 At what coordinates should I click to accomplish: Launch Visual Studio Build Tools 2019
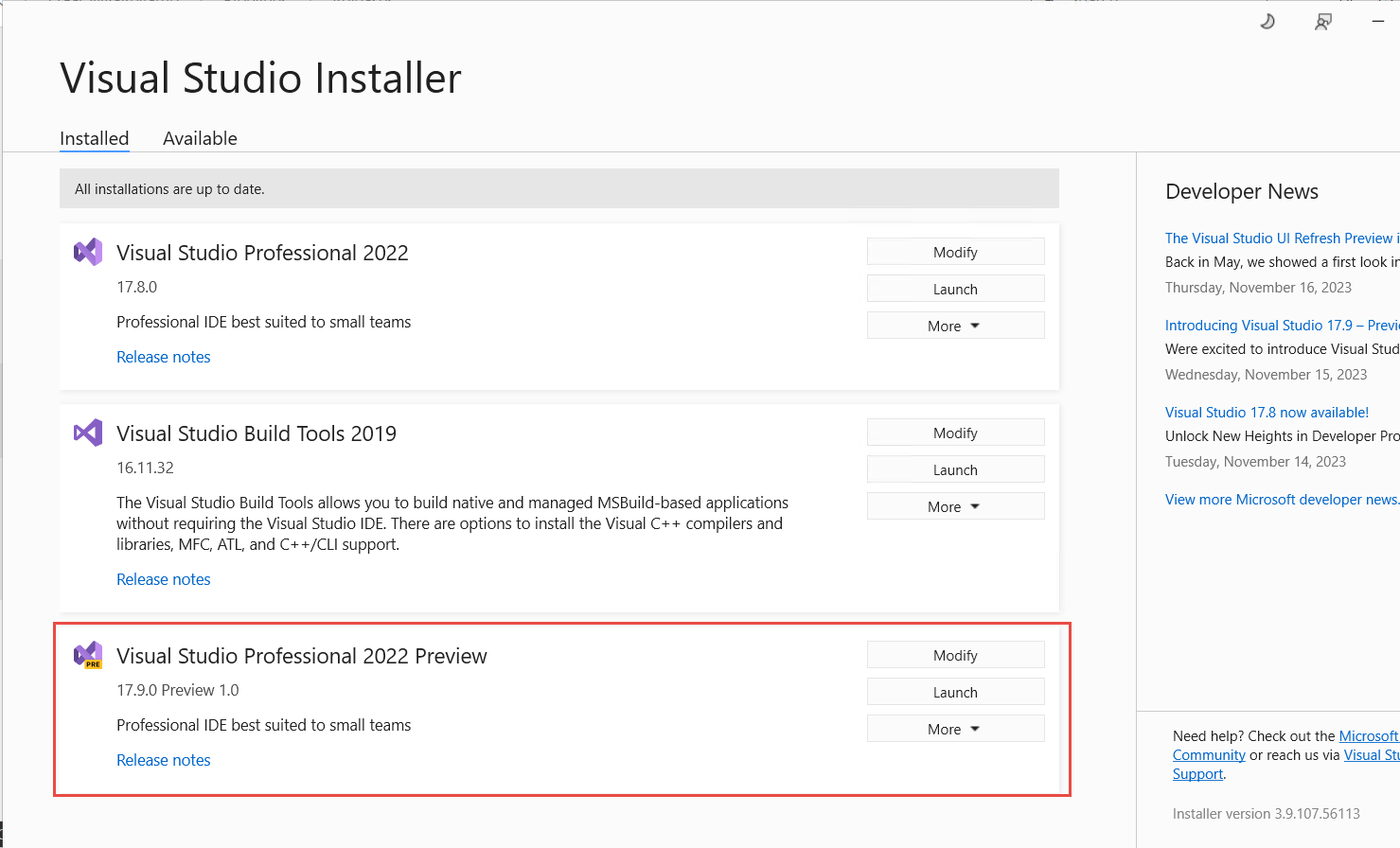(955, 469)
